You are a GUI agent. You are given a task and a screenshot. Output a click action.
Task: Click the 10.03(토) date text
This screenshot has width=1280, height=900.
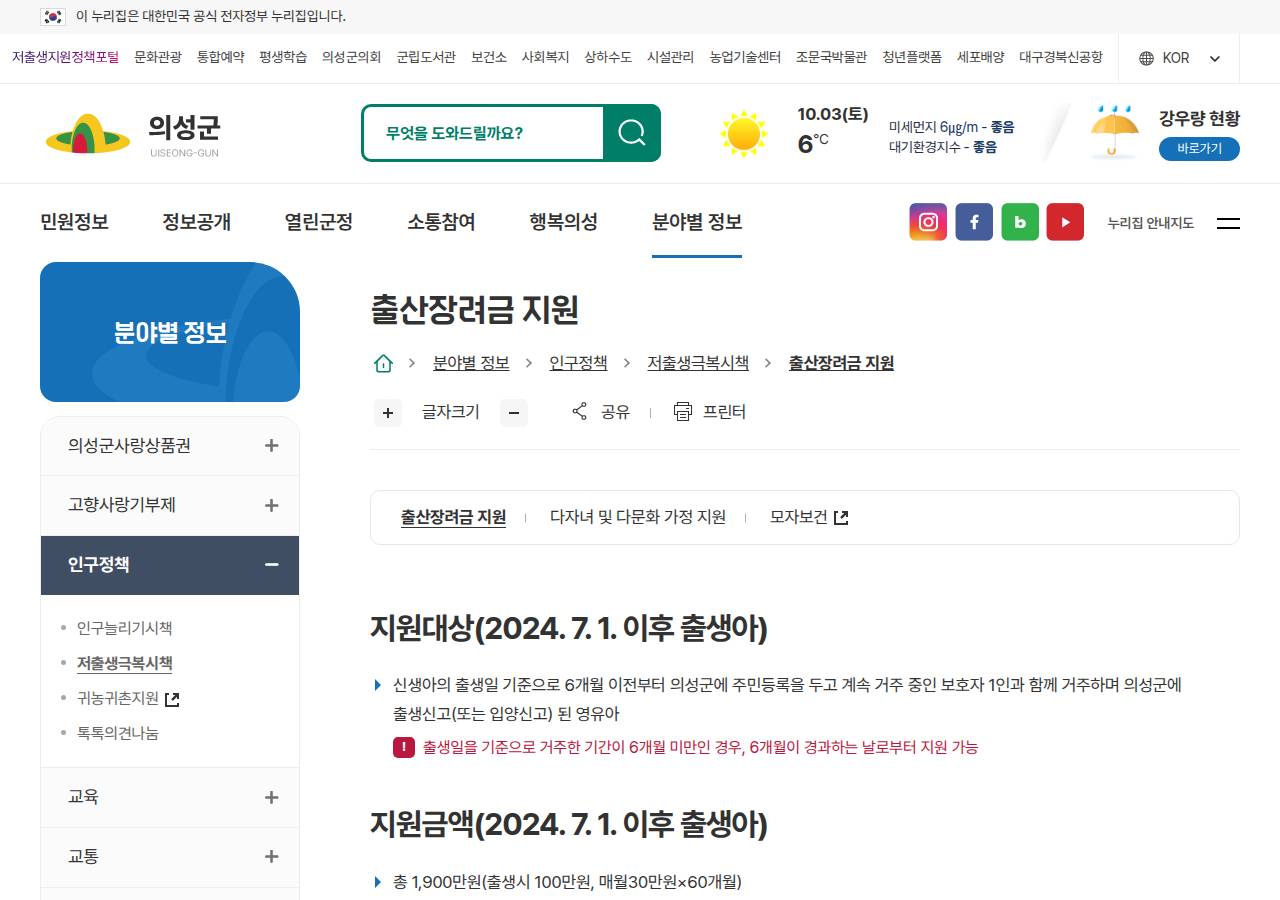832,114
